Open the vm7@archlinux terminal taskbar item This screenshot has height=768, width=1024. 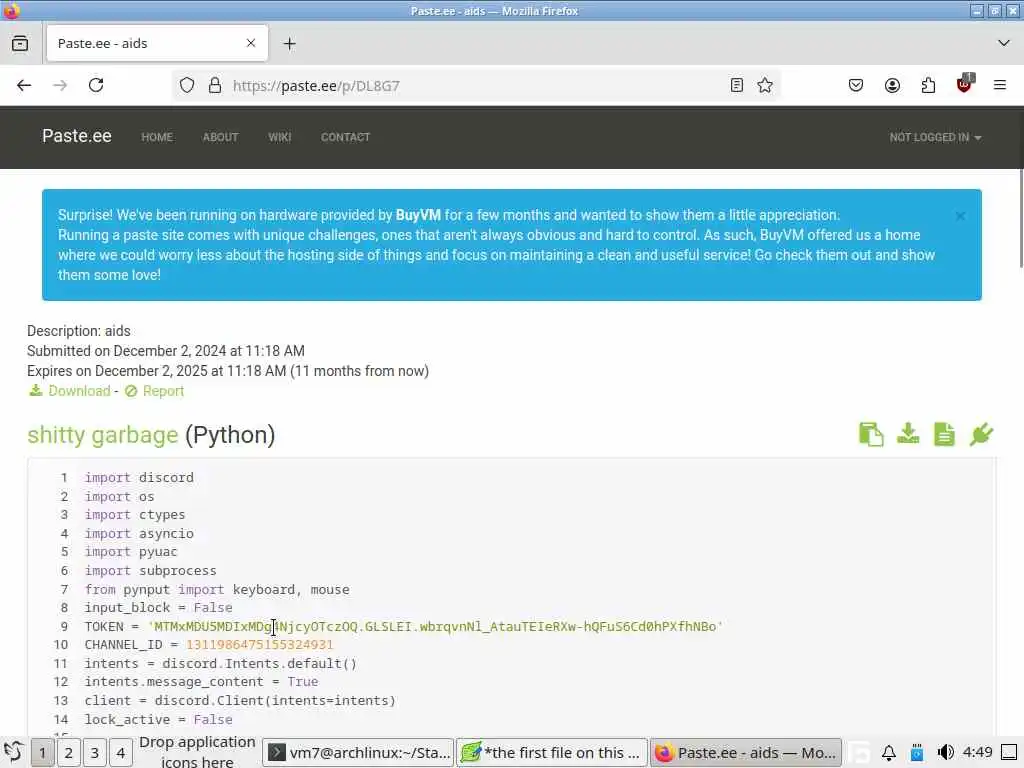click(x=358, y=753)
